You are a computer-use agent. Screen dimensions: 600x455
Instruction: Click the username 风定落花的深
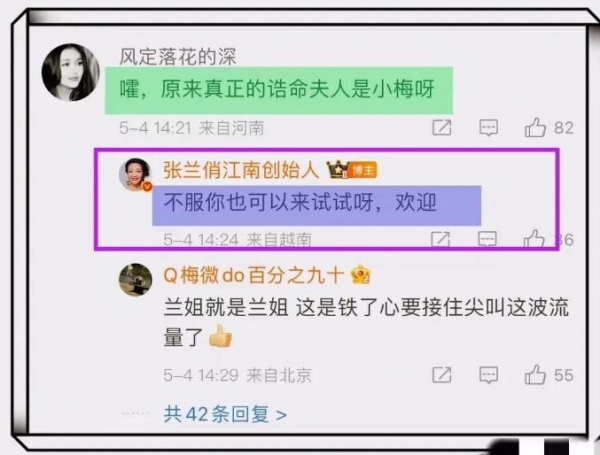(178, 57)
